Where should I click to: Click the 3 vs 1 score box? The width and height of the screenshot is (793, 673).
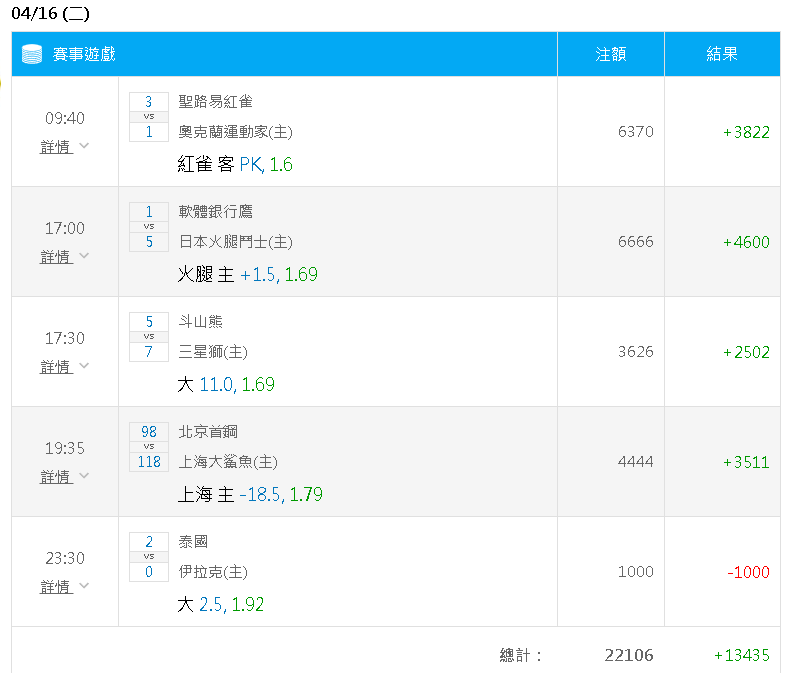coord(149,117)
